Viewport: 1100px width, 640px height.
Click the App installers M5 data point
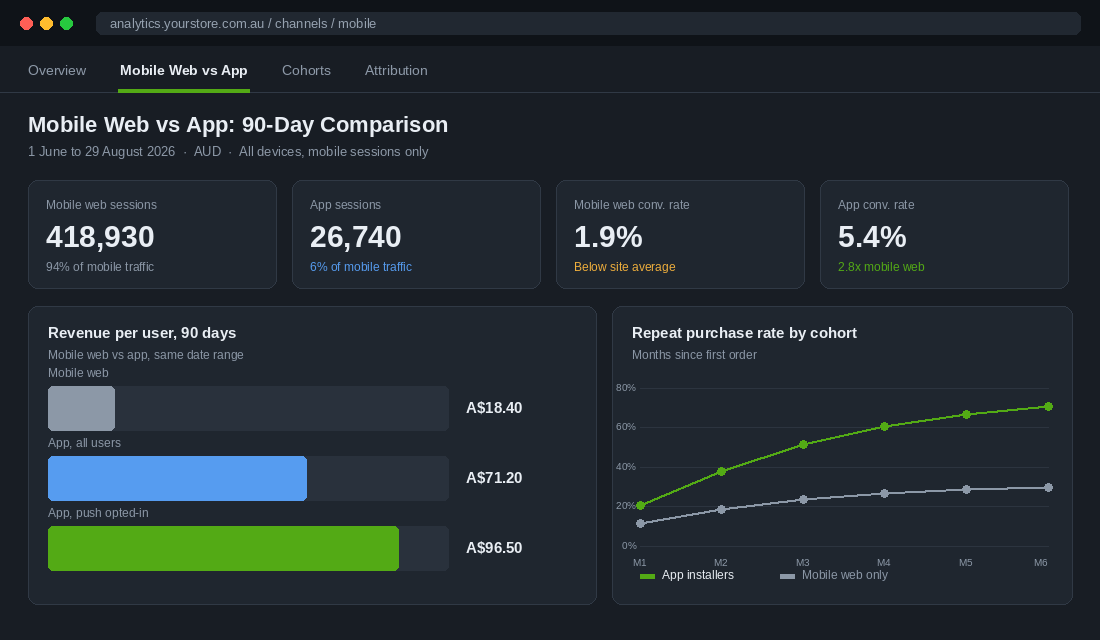click(x=967, y=415)
